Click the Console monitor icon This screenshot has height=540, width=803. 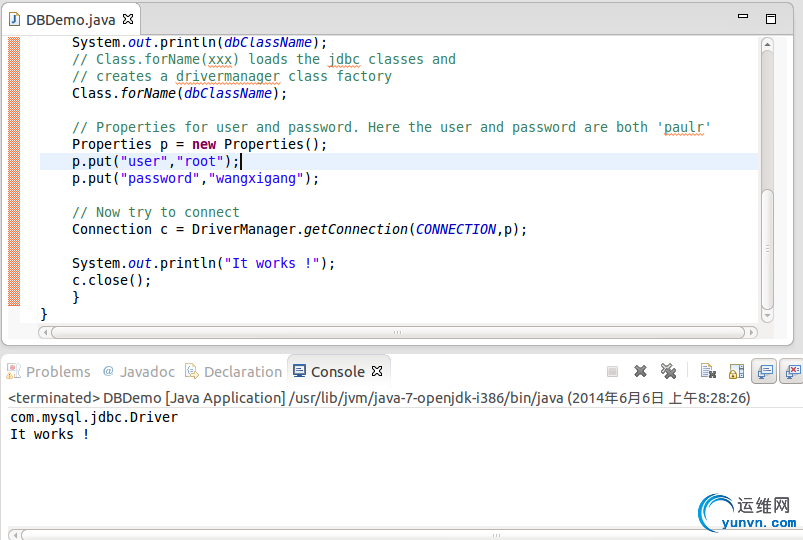pos(300,370)
